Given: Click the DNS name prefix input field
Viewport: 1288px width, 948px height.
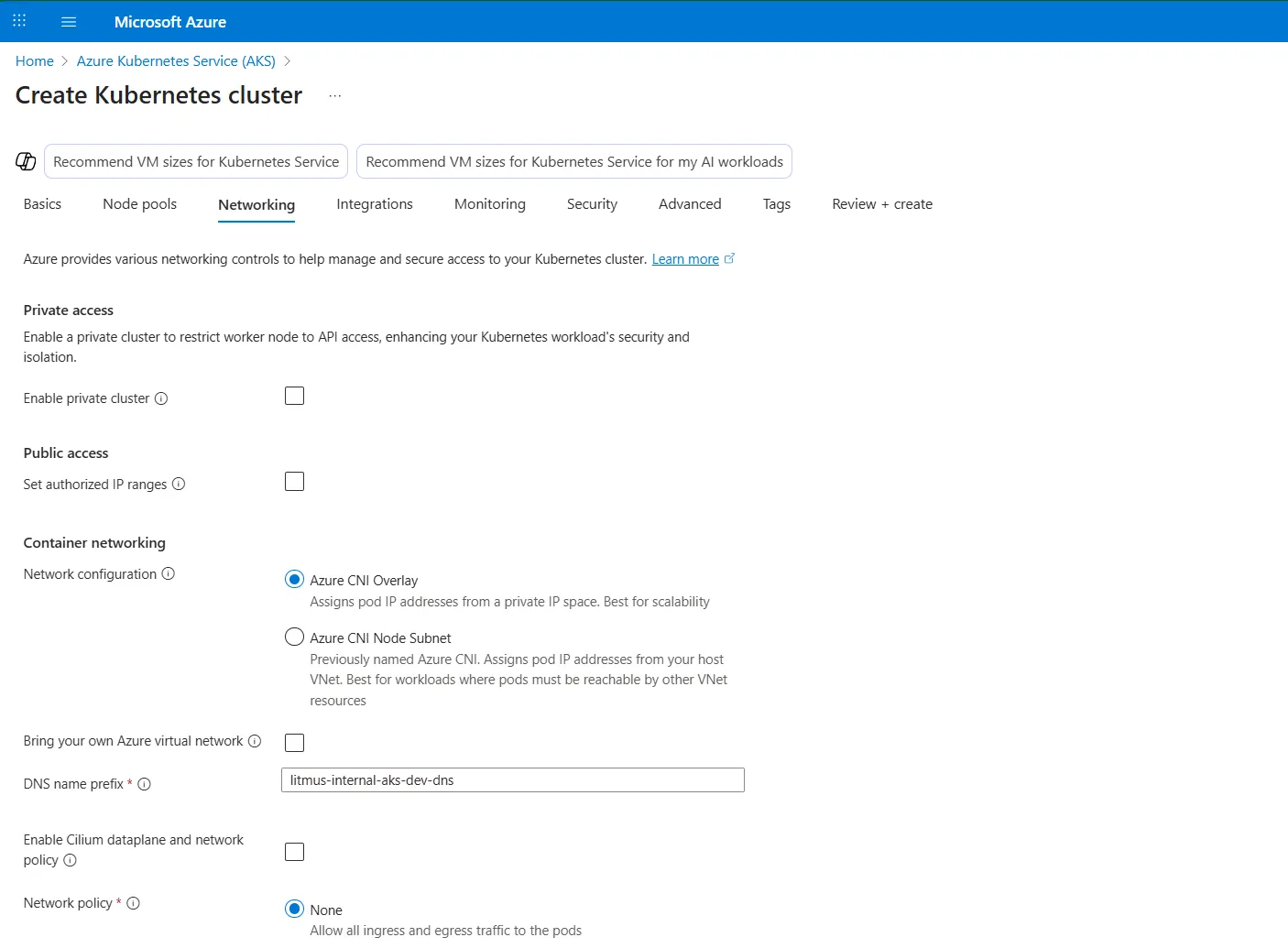Looking at the screenshot, I should pos(513,780).
